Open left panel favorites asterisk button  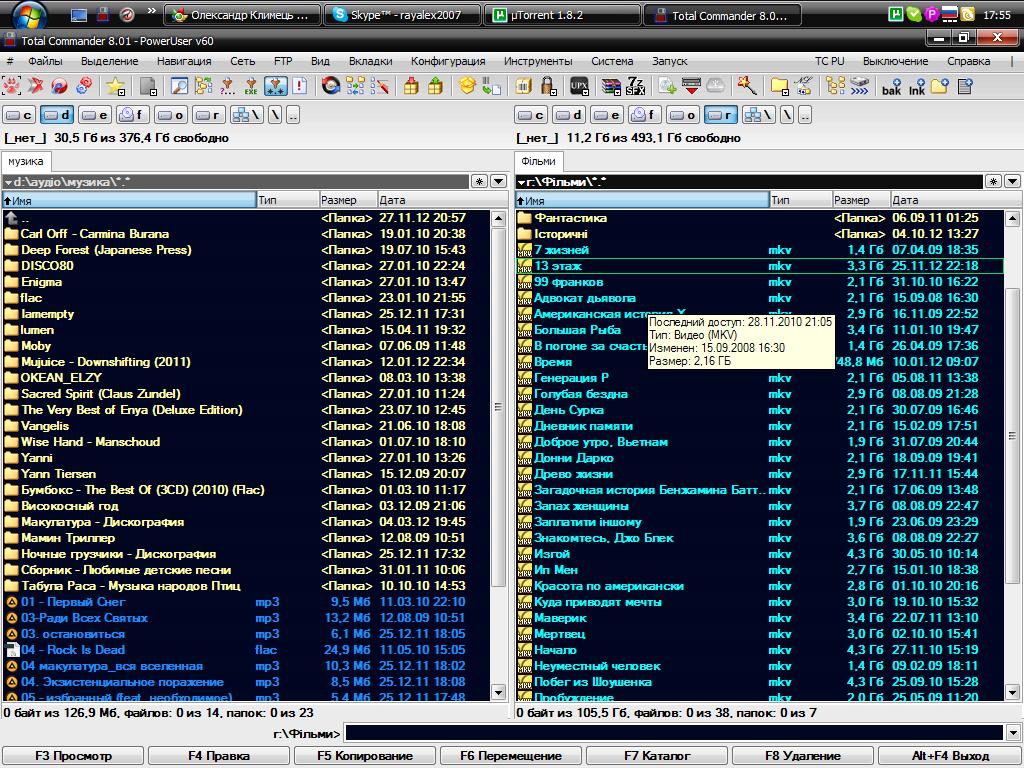(x=479, y=182)
